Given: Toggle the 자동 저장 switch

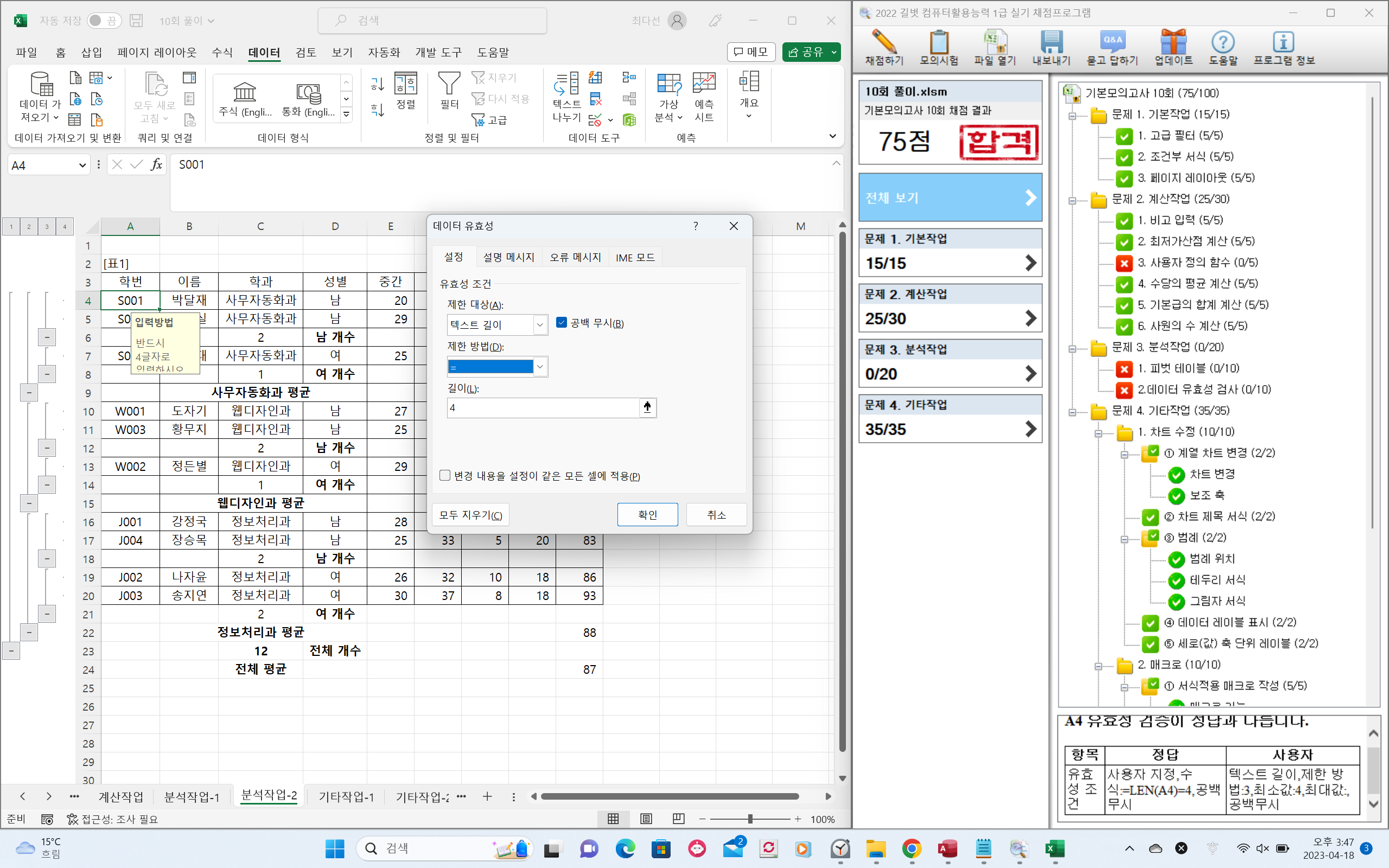Looking at the screenshot, I should click(x=104, y=21).
